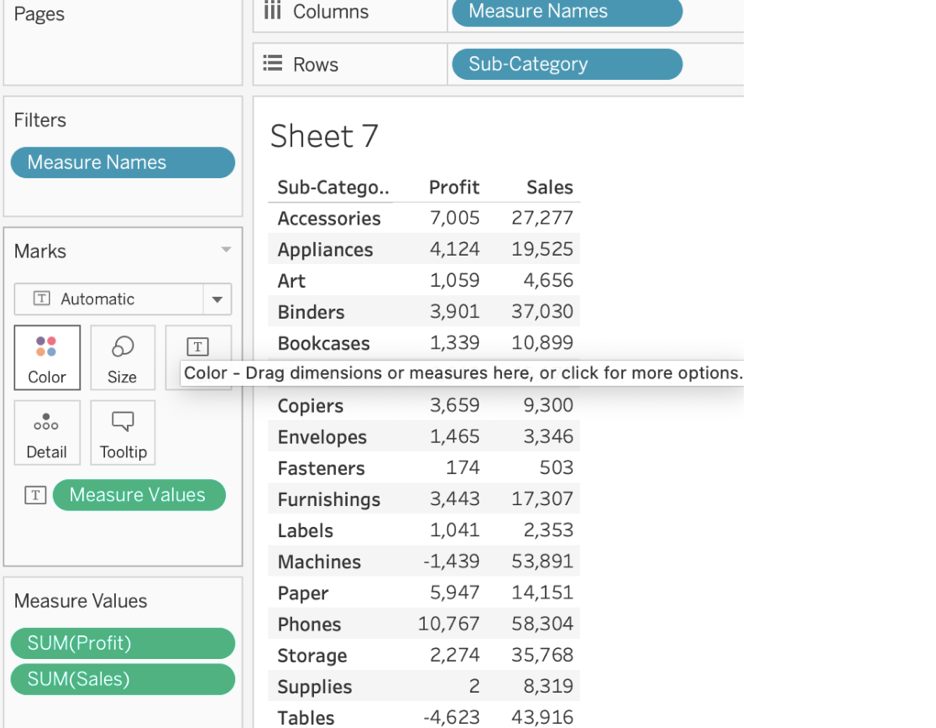Click Machines profit value -1,439

(451, 561)
